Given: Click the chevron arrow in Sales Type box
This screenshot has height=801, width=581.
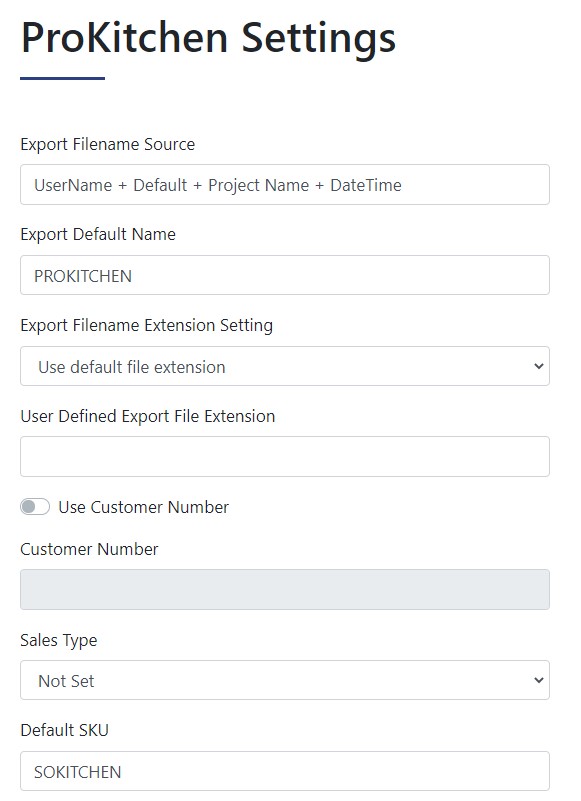Looking at the screenshot, I should [x=539, y=680].
